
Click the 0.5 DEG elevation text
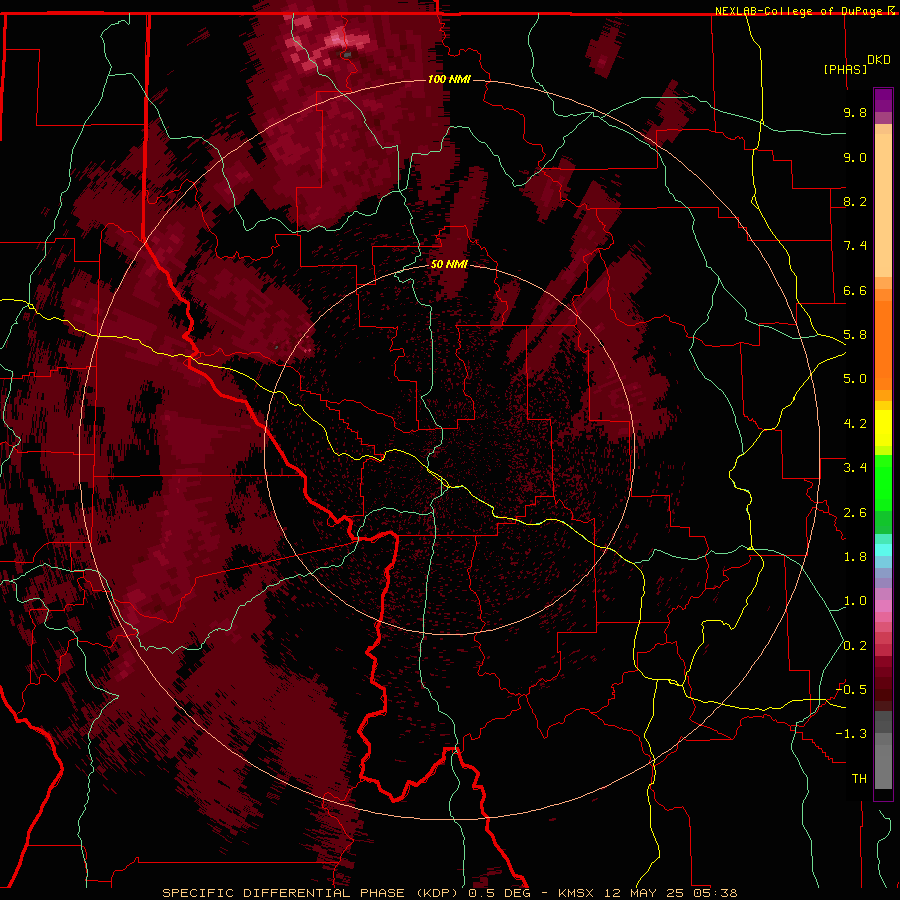tap(500, 893)
